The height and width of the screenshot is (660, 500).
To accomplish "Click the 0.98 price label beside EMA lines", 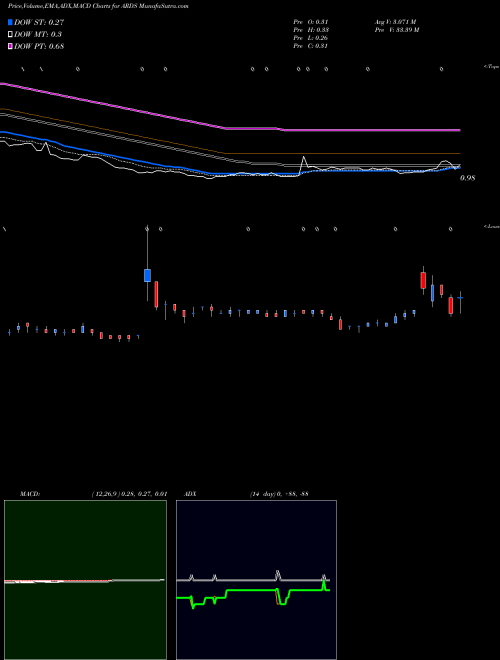I will (468, 178).
